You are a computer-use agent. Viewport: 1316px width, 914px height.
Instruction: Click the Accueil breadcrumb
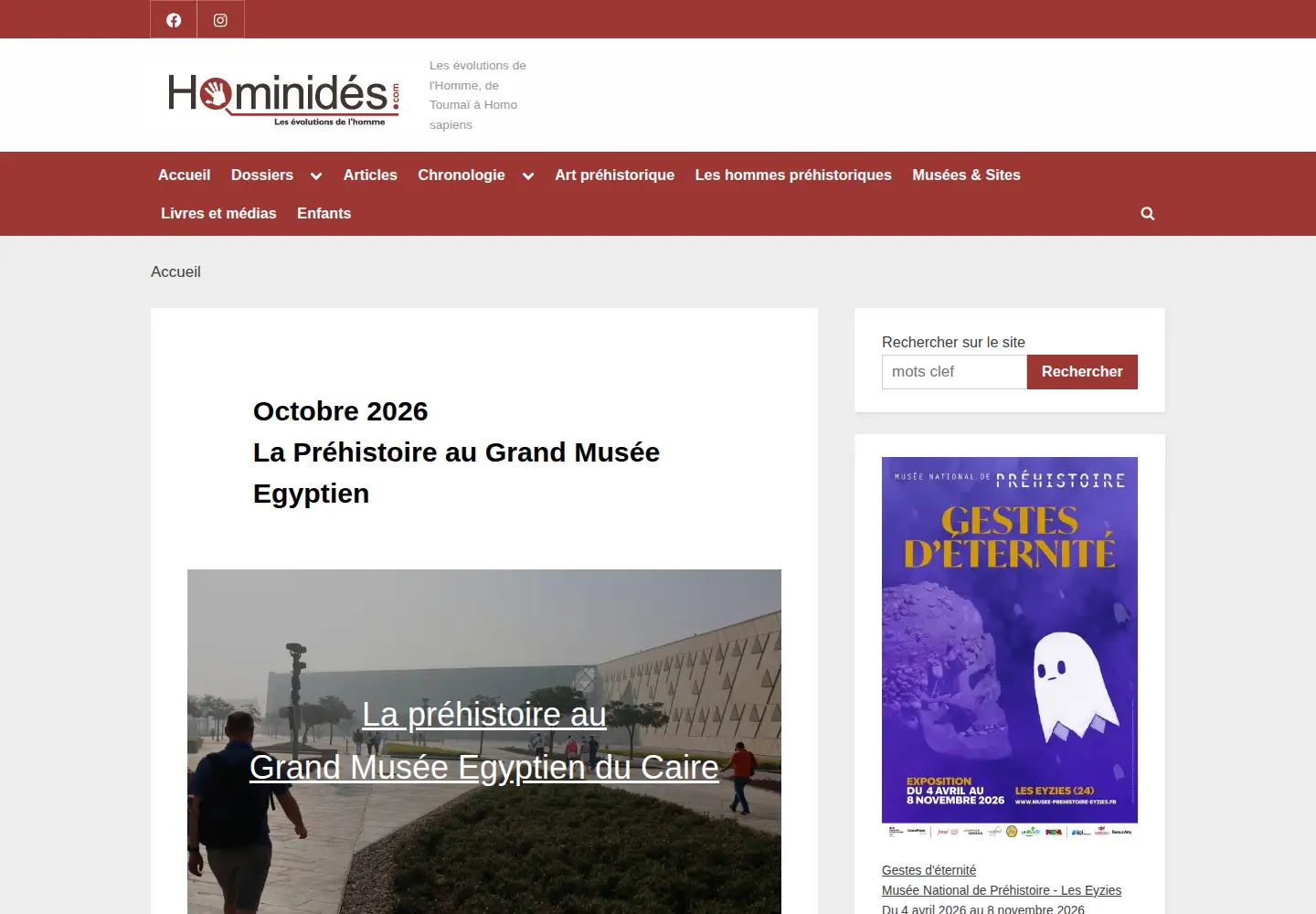(175, 271)
